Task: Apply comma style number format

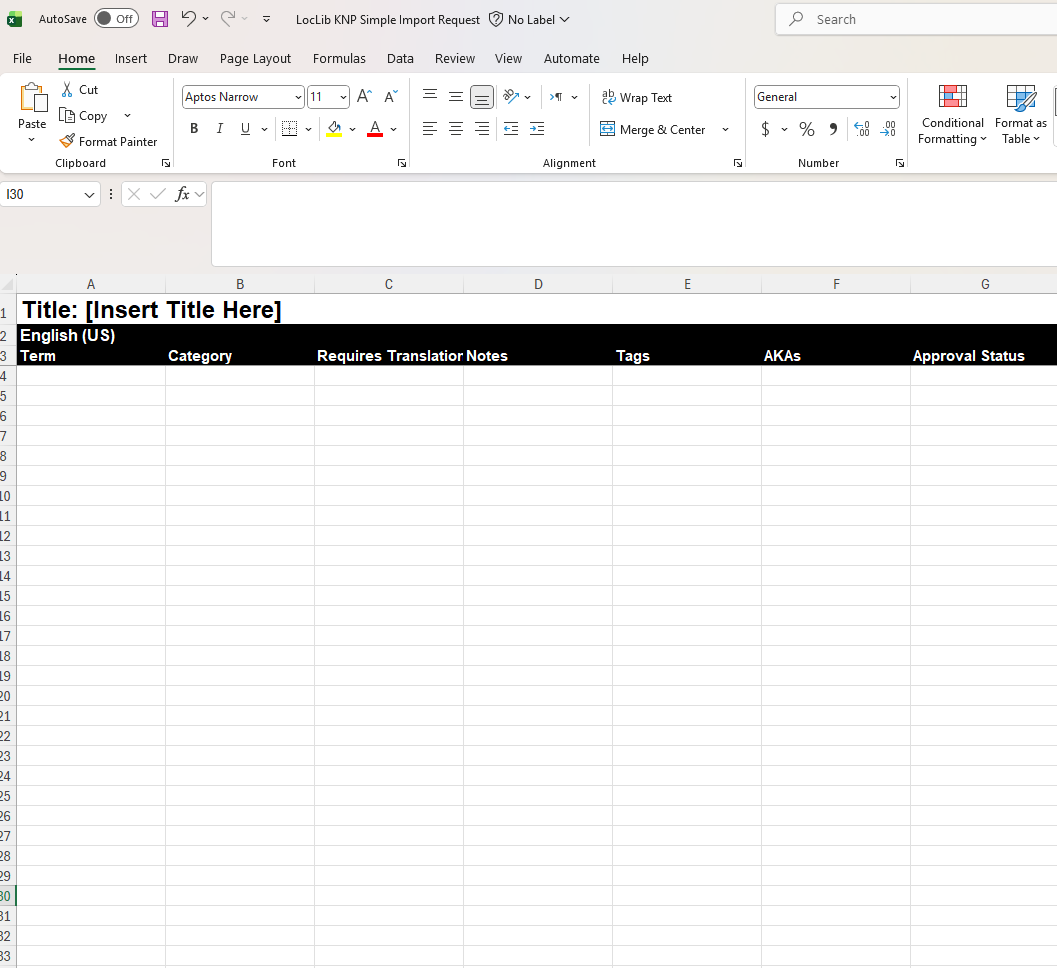Action: pyautogui.click(x=834, y=129)
